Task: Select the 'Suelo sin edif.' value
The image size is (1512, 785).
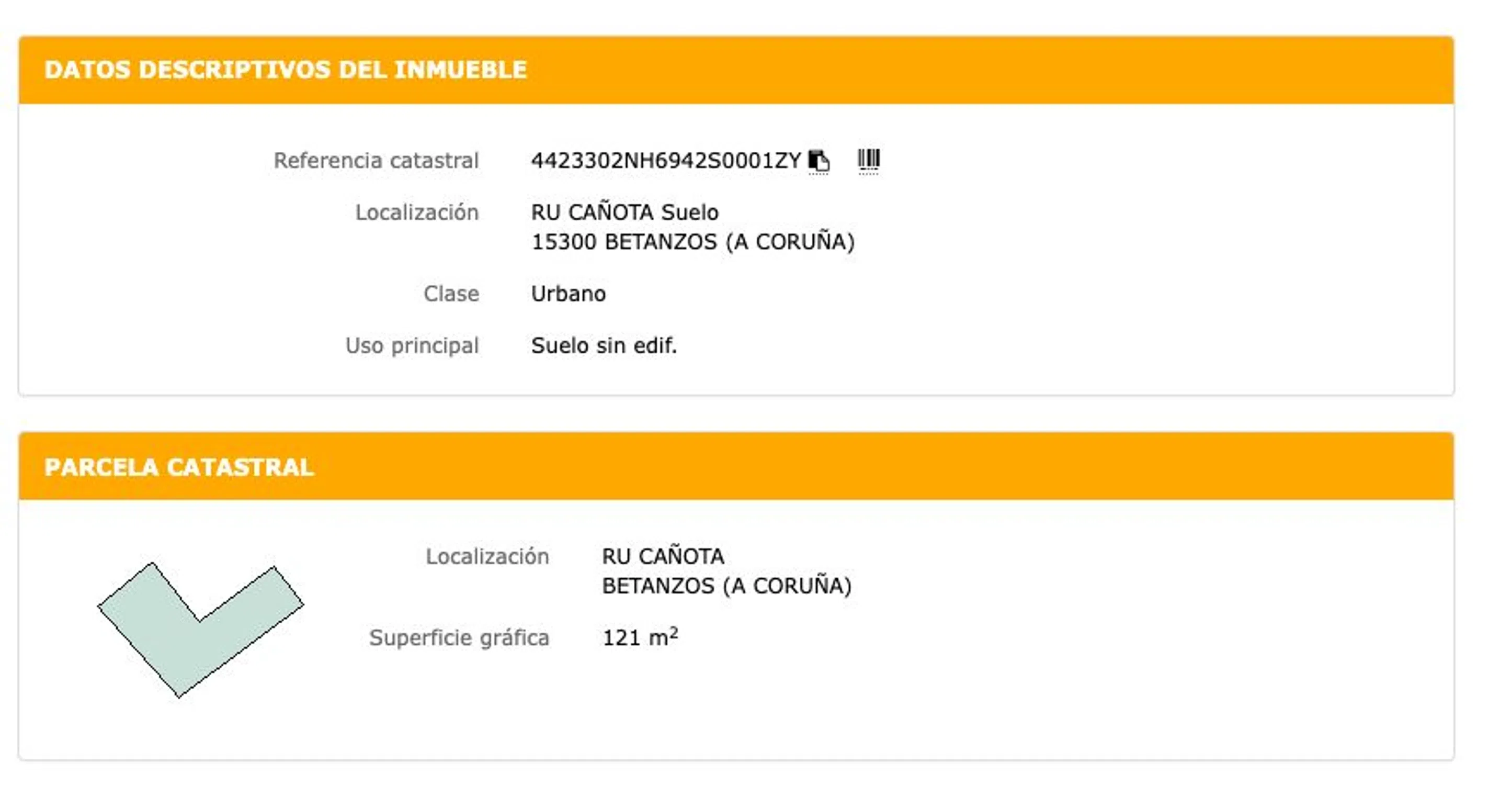Action: click(x=604, y=345)
